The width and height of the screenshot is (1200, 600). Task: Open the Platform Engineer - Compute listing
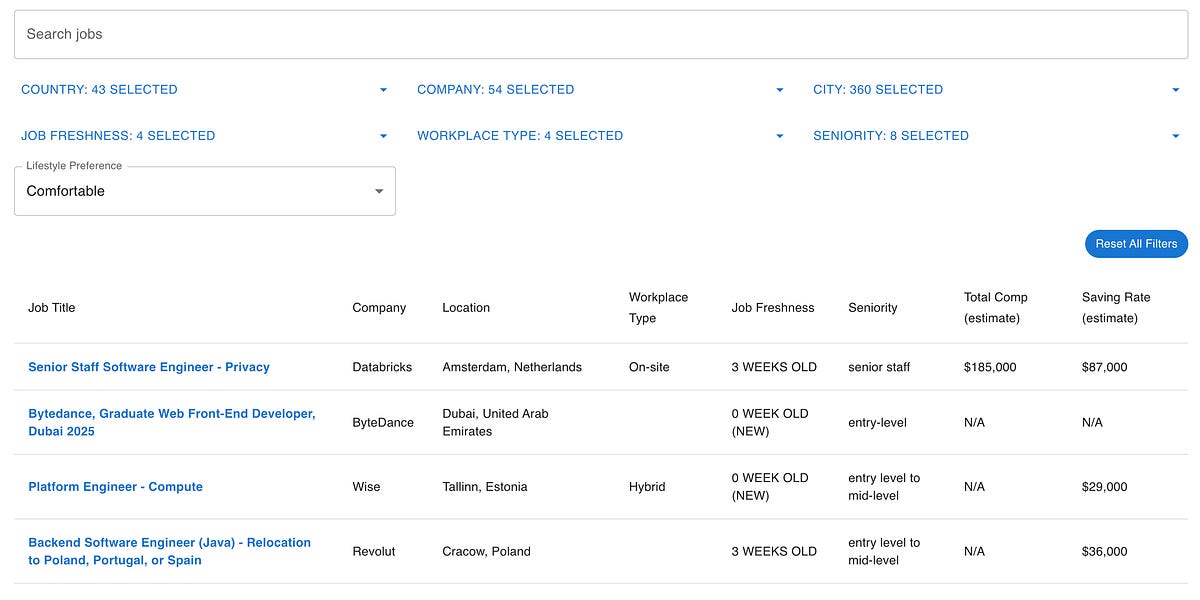point(115,487)
